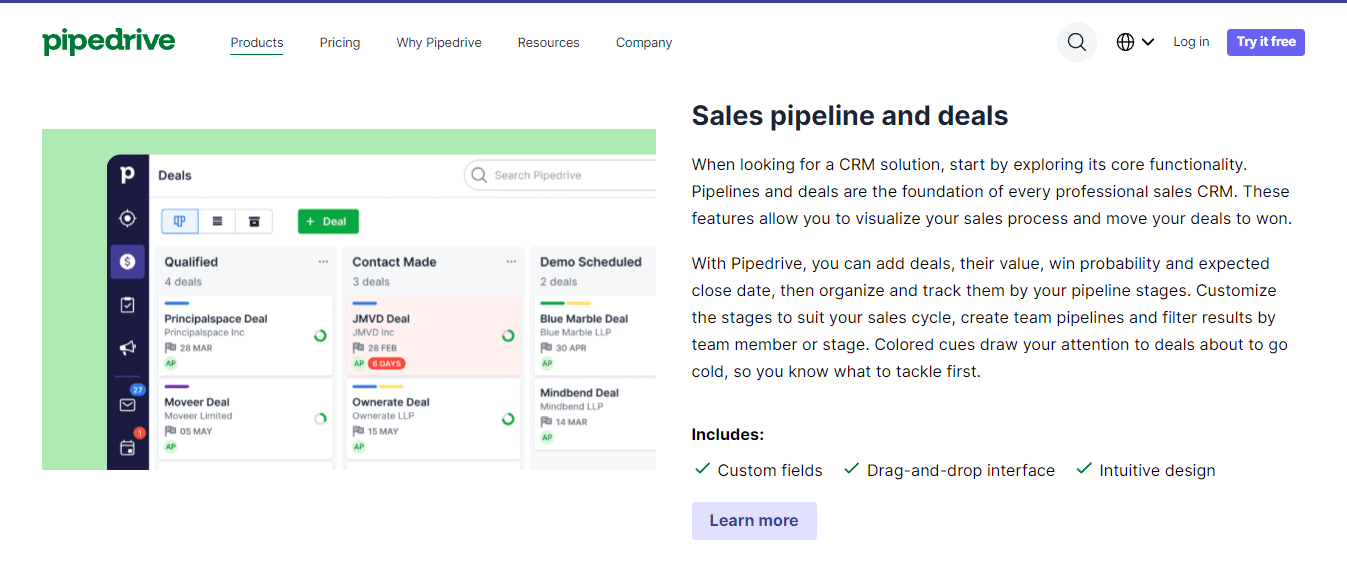Viewport: 1347px width, 564px height.
Task: Click the Ownerate Deal progress circle
Action: click(508, 419)
